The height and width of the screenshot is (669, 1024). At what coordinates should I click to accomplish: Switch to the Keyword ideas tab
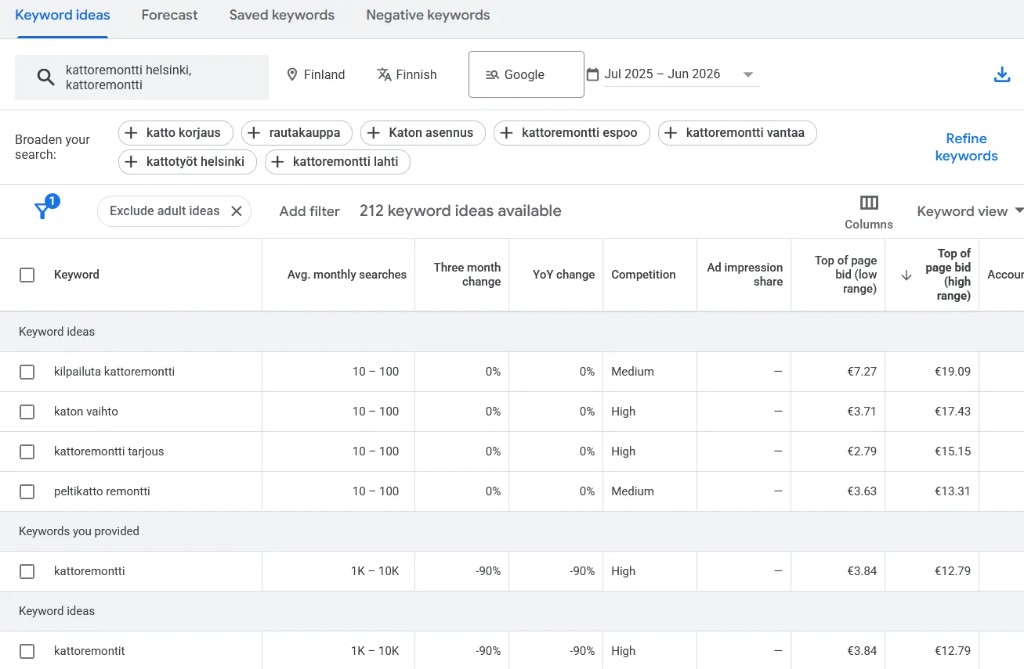click(x=63, y=15)
